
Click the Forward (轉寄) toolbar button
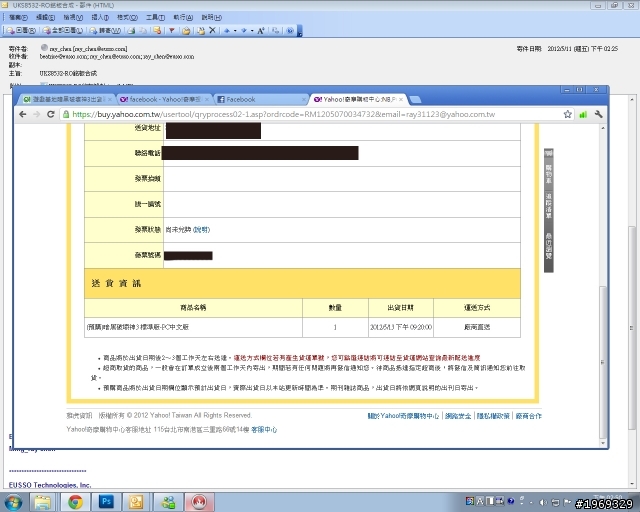[x=105, y=31]
